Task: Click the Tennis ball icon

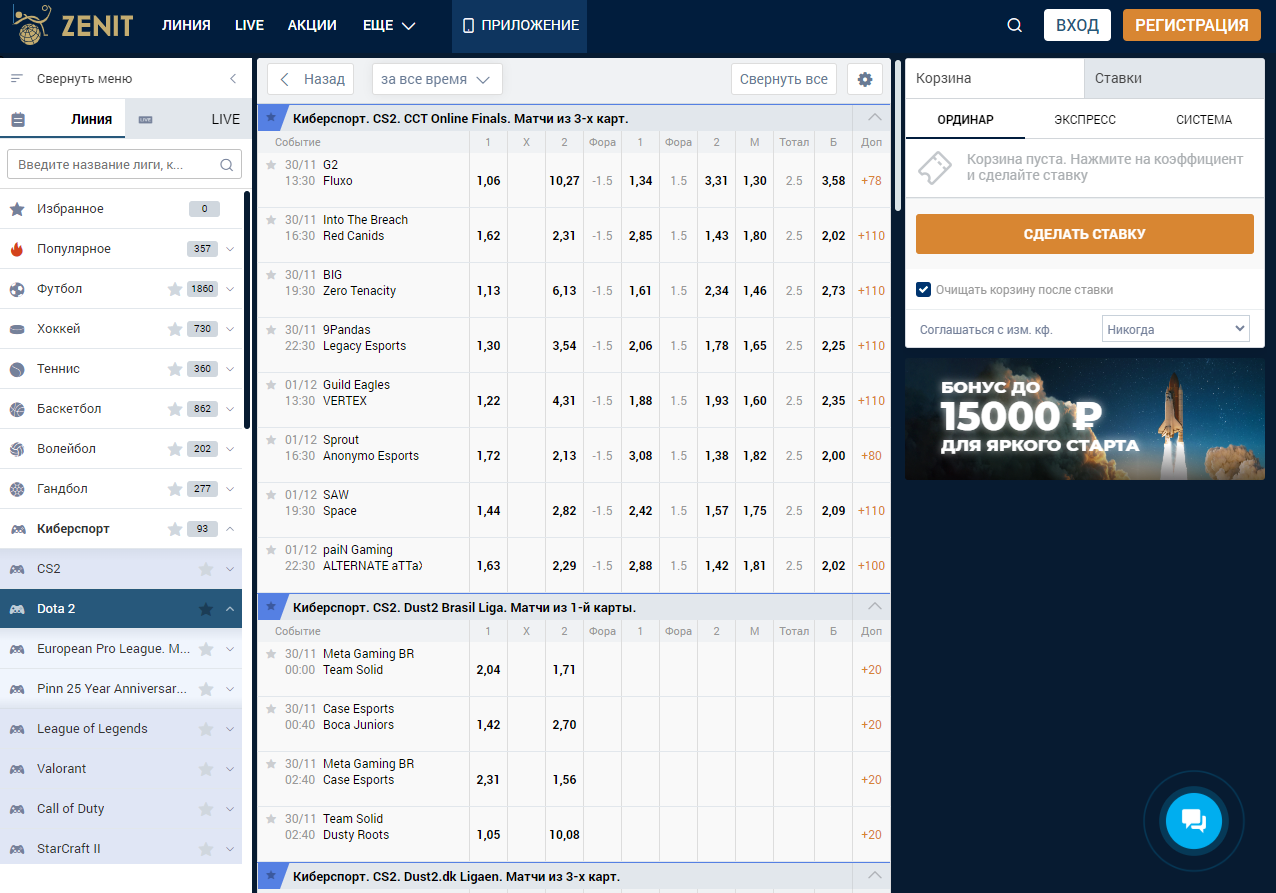Action: [17, 369]
